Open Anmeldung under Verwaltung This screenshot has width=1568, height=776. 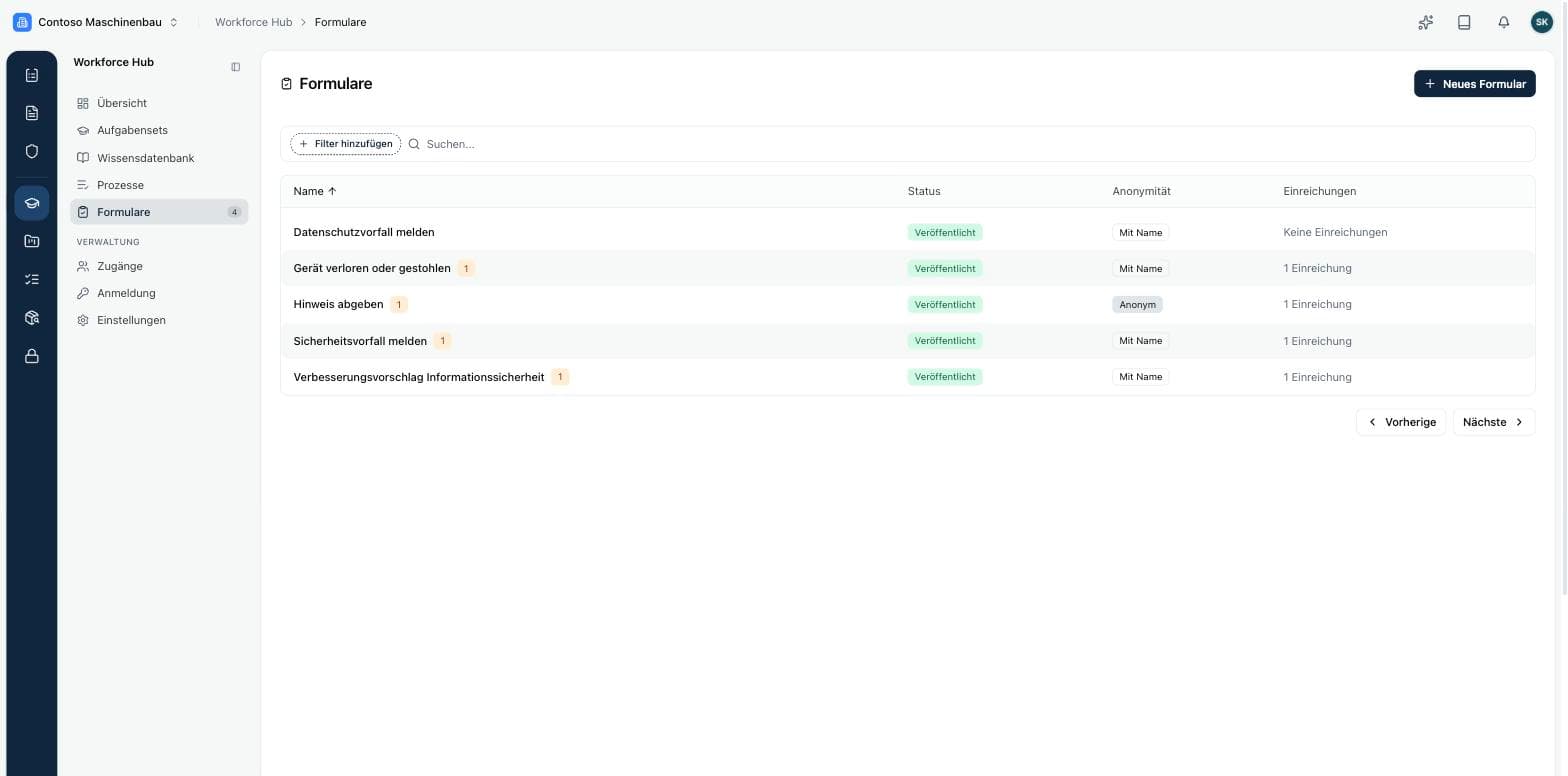pyautogui.click(x=159, y=293)
